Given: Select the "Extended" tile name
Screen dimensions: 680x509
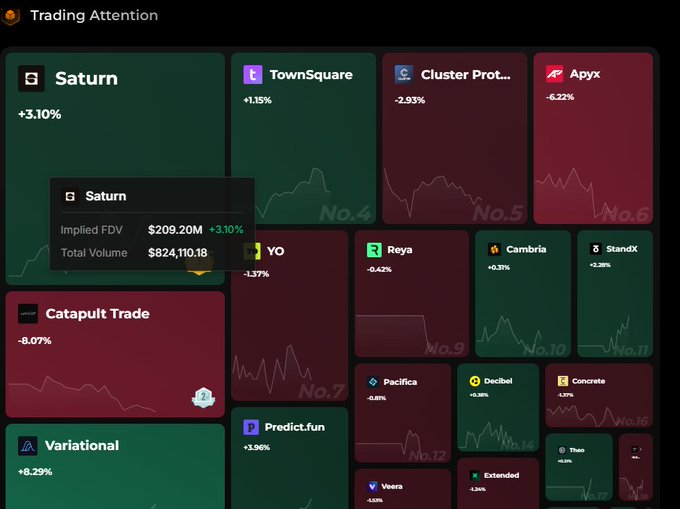Looking at the screenshot, I should [501, 476].
